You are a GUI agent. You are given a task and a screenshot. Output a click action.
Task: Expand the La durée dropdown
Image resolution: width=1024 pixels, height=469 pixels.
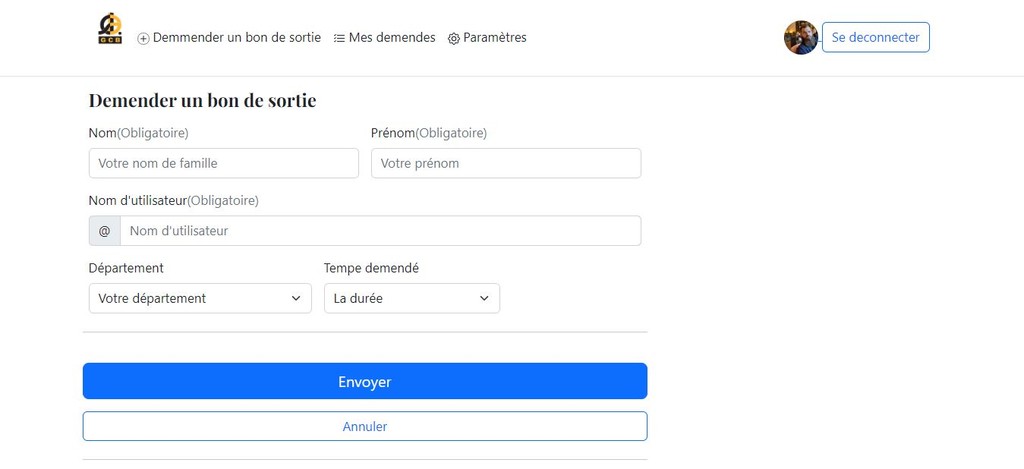click(x=411, y=298)
